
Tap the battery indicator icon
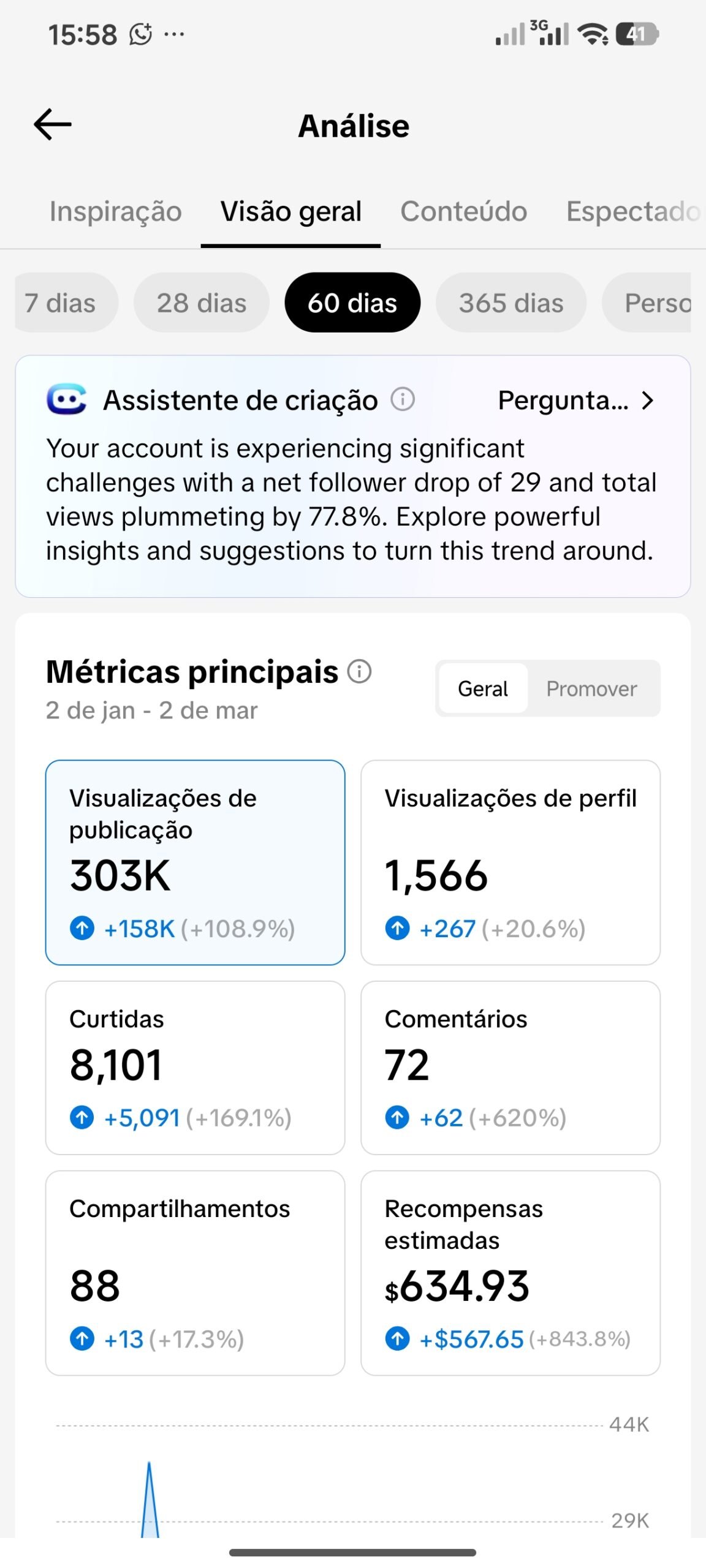pos(637,34)
